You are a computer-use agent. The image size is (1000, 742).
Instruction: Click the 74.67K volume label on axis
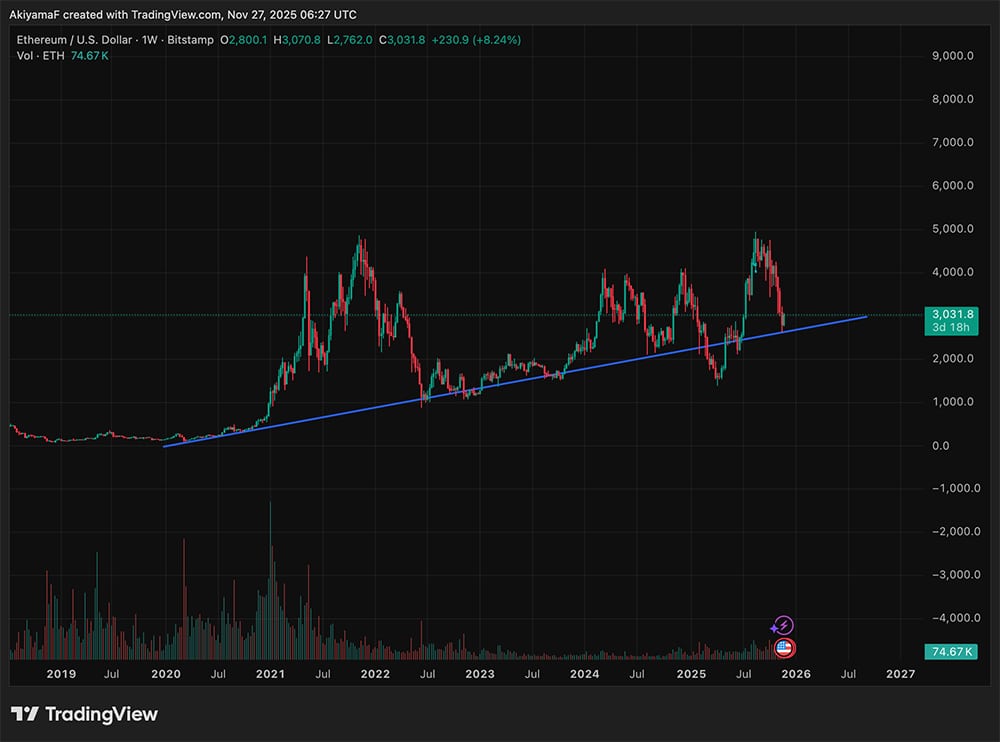950,651
